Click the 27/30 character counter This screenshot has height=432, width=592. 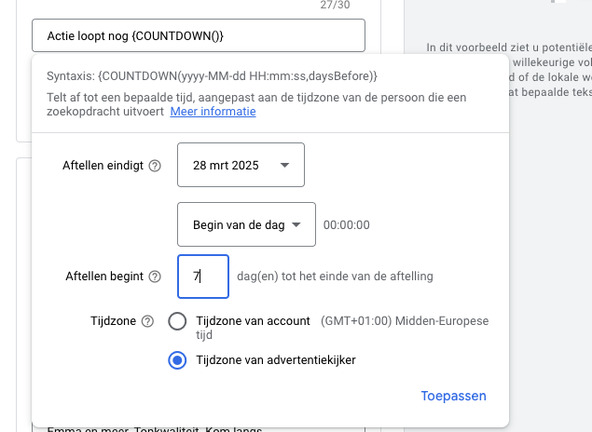pos(335,5)
